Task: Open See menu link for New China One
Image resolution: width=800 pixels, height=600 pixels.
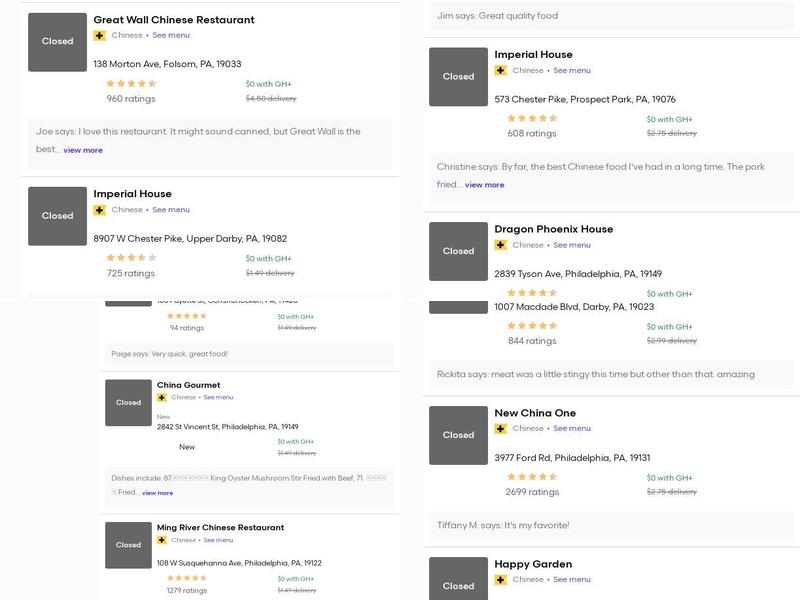Action: (572, 428)
